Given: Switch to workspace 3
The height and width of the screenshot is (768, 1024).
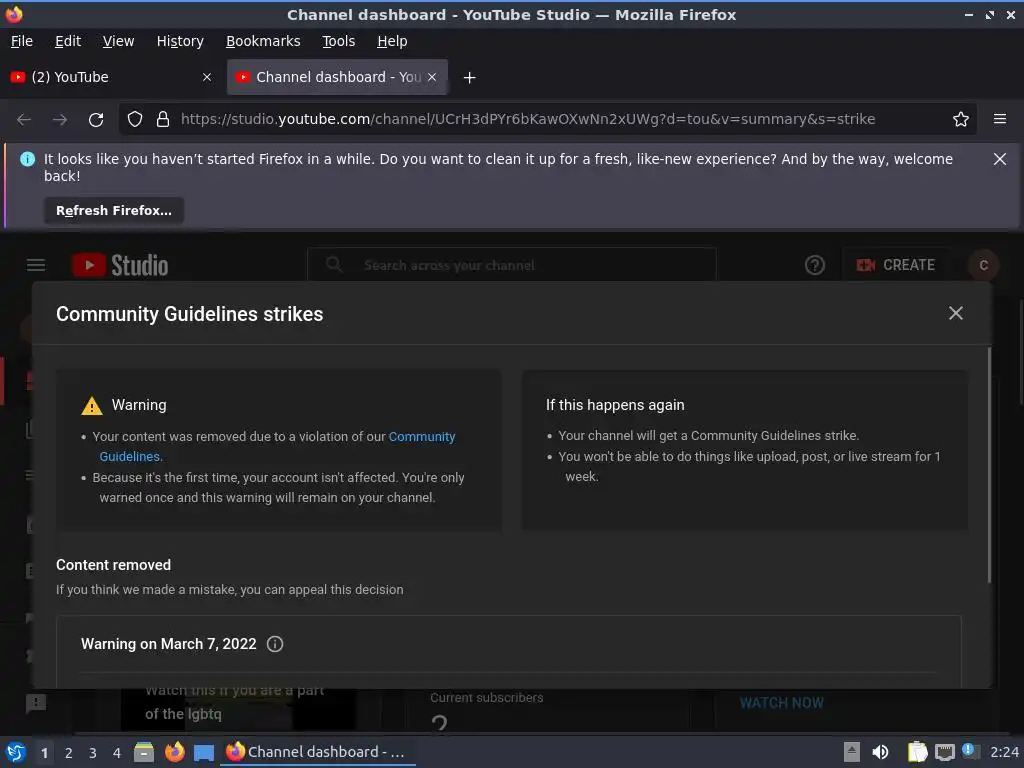Looking at the screenshot, I should [x=93, y=753].
